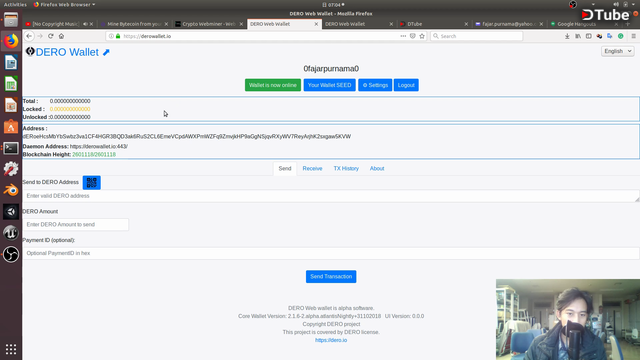Click the Wallet is now online button
The width and height of the screenshot is (640, 360).
click(x=273, y=85)
